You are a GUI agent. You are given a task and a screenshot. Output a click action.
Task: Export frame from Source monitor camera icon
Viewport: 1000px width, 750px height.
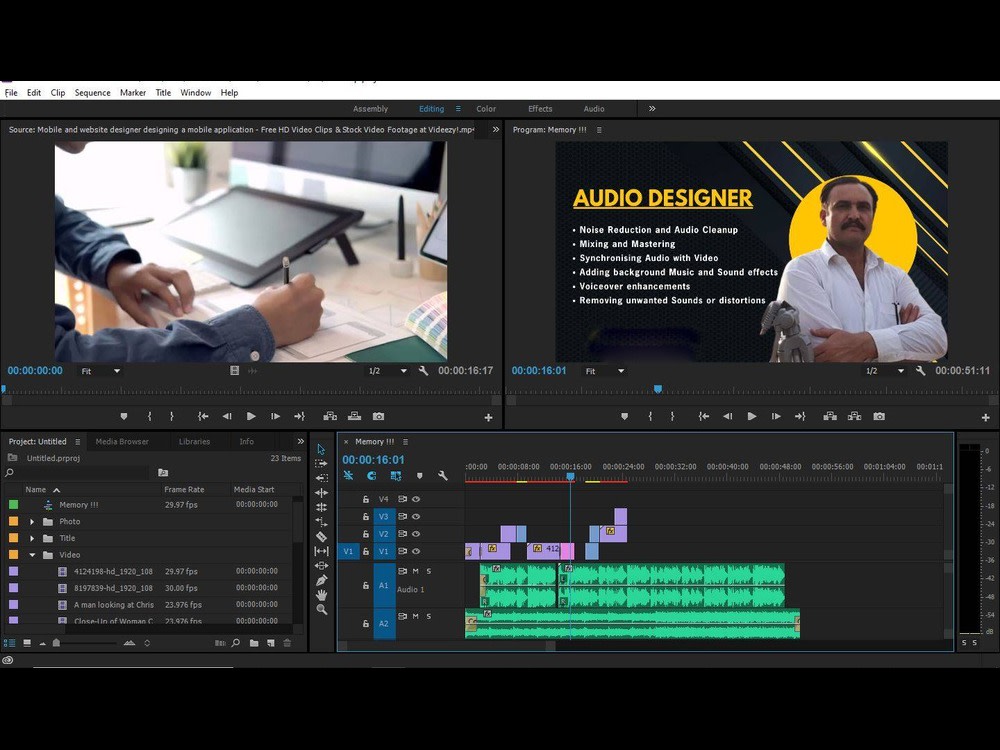pos(378,416)
